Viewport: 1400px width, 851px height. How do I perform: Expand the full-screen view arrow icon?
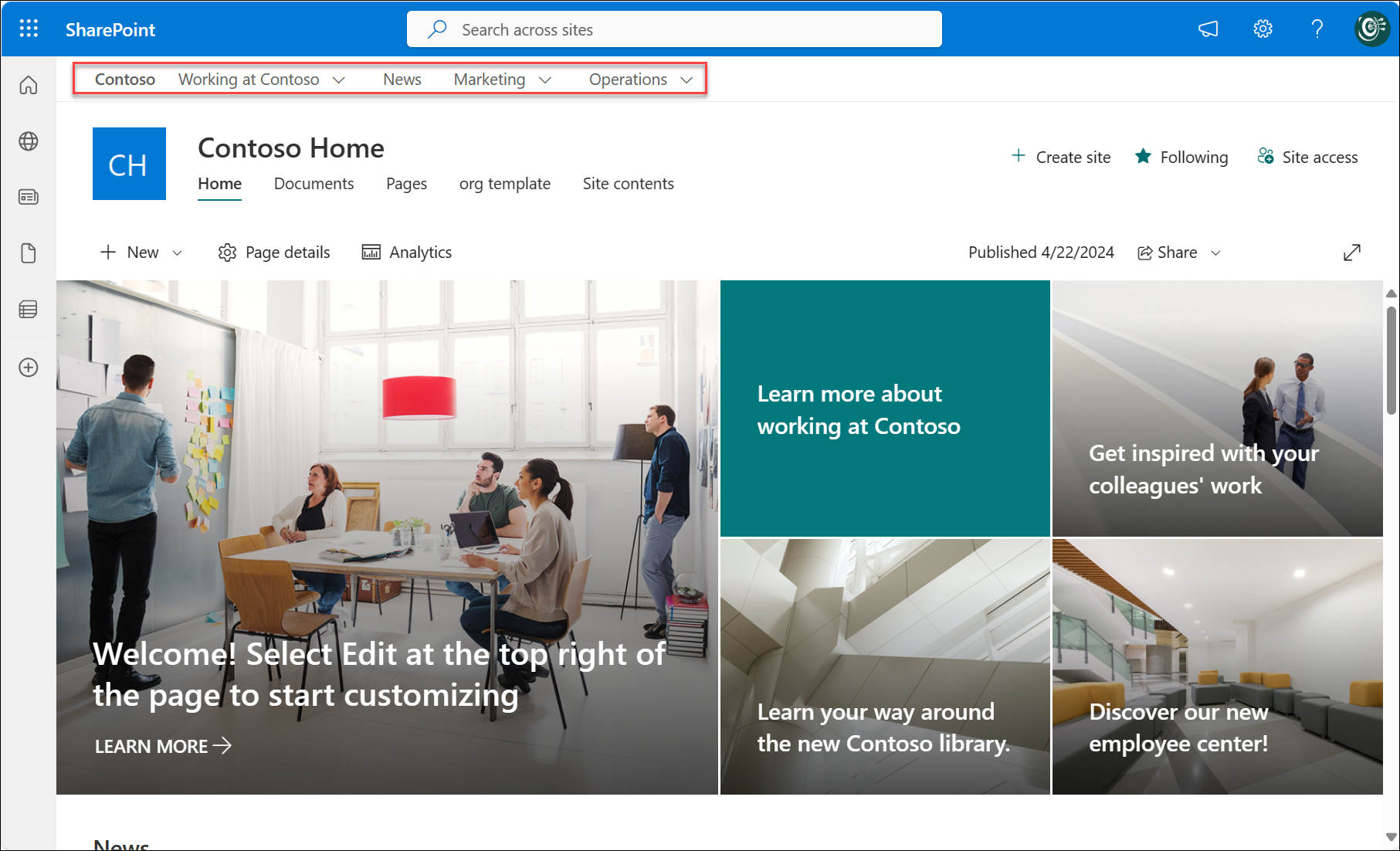[x=1352, y=252]
